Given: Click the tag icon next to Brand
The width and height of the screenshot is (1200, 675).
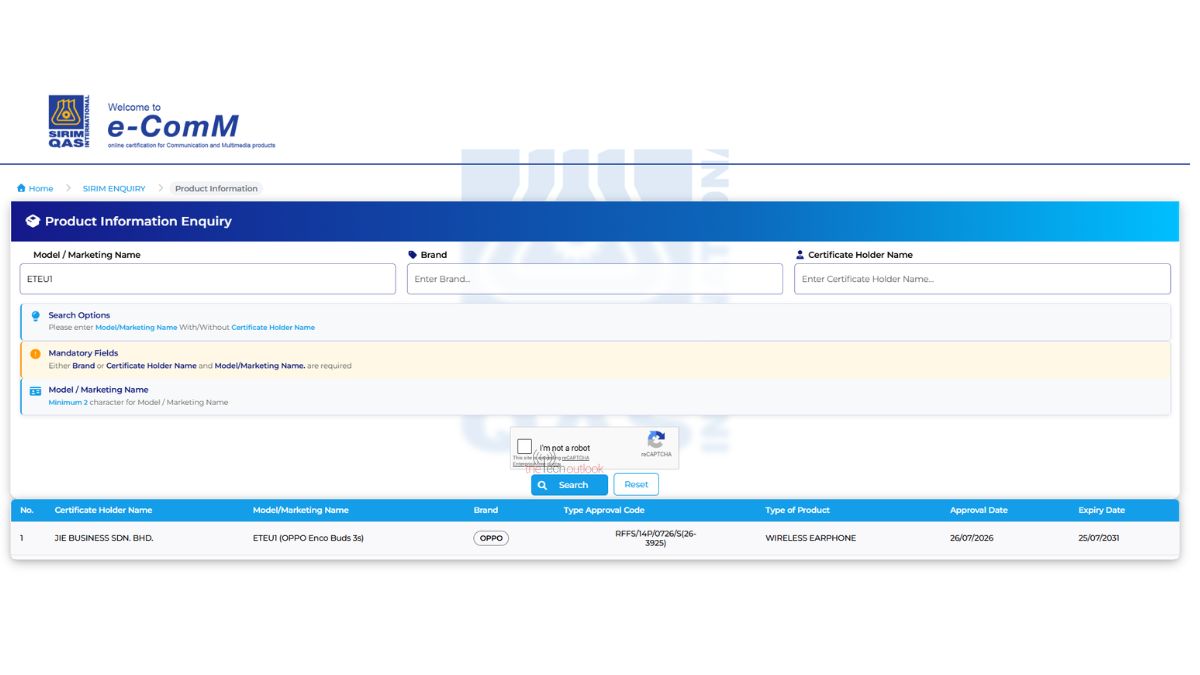Looking at the screenshot, I should pyautogui.click(x=413, y=255).
